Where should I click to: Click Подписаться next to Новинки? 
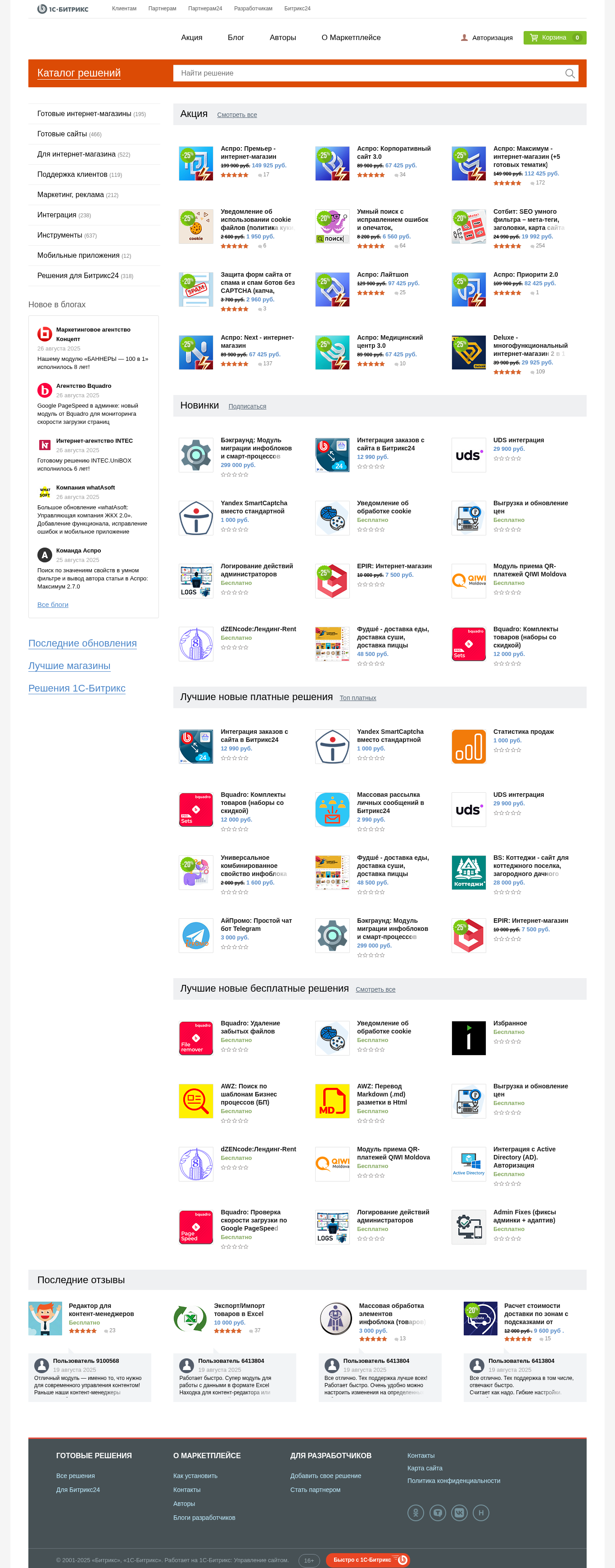(x=247, y=407)
